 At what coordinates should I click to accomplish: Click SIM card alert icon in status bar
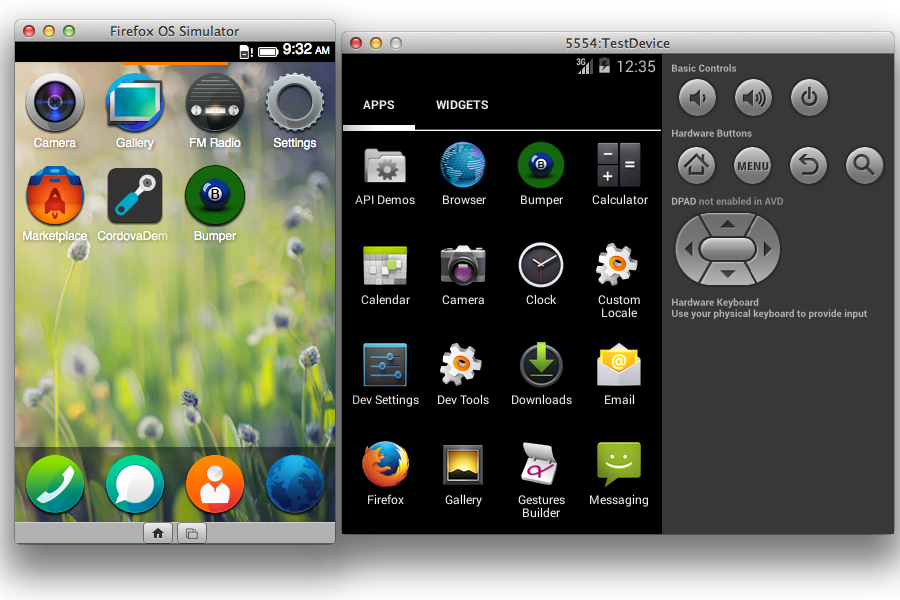pyautogui.click(x=246, y=52)
